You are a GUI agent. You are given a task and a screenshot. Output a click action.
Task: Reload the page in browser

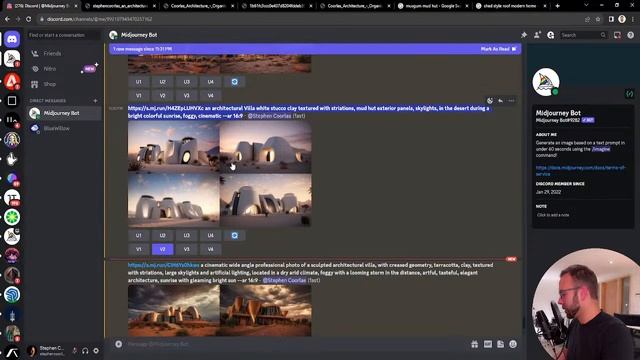[28, 19]
